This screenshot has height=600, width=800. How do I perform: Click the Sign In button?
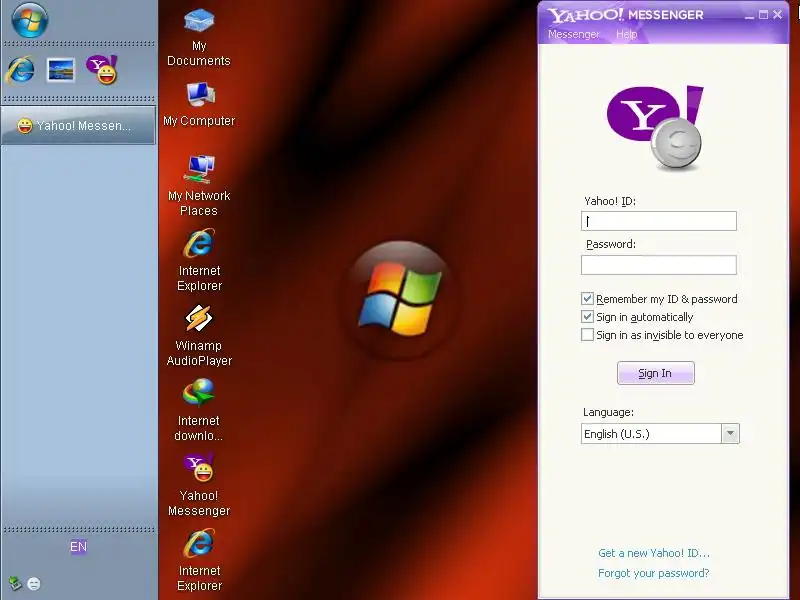656,373
